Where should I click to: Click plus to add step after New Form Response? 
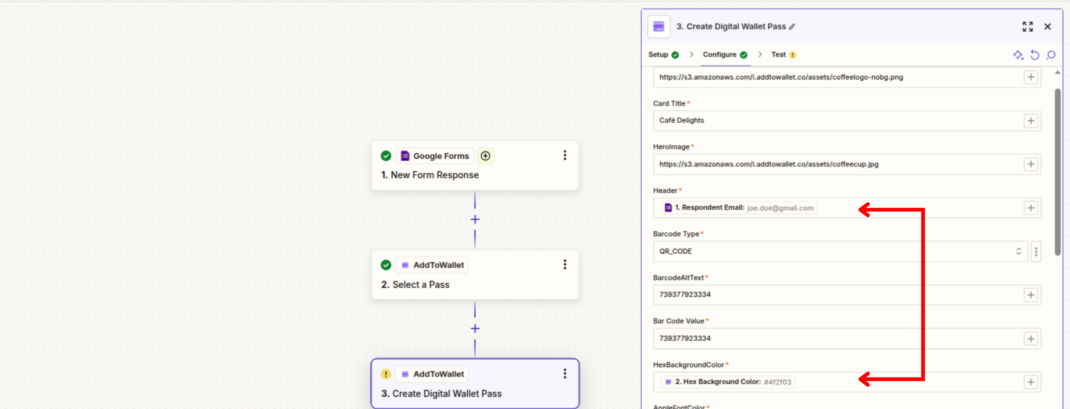click(475, 219)
